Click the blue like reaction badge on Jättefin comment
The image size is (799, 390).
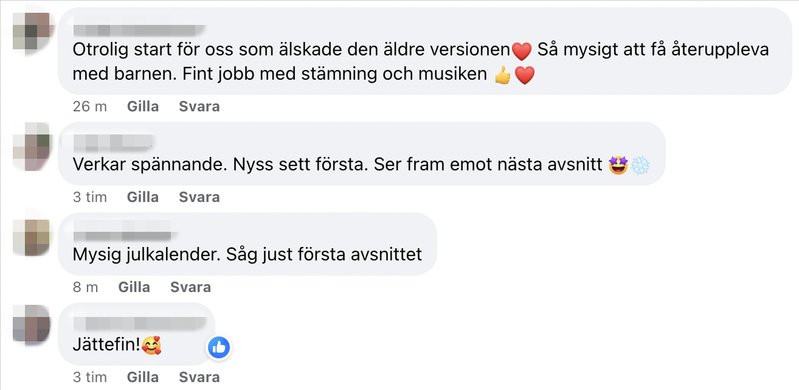pyautogui.click(x=219, y=348)
